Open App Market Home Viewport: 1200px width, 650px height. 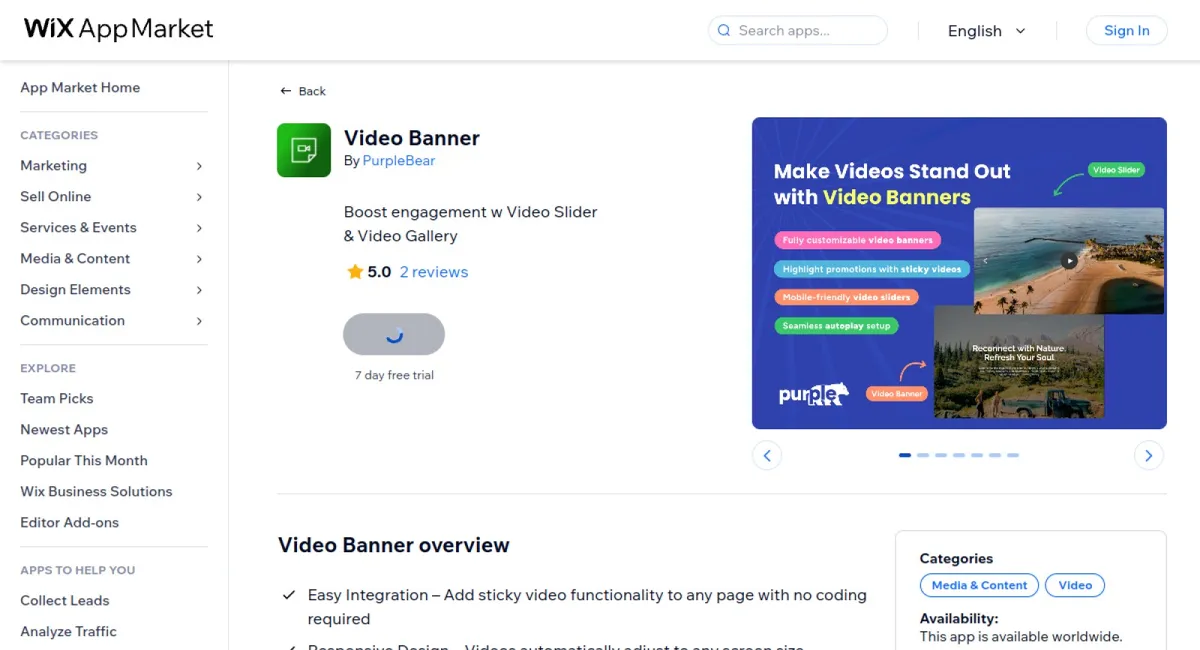point(80,88)
